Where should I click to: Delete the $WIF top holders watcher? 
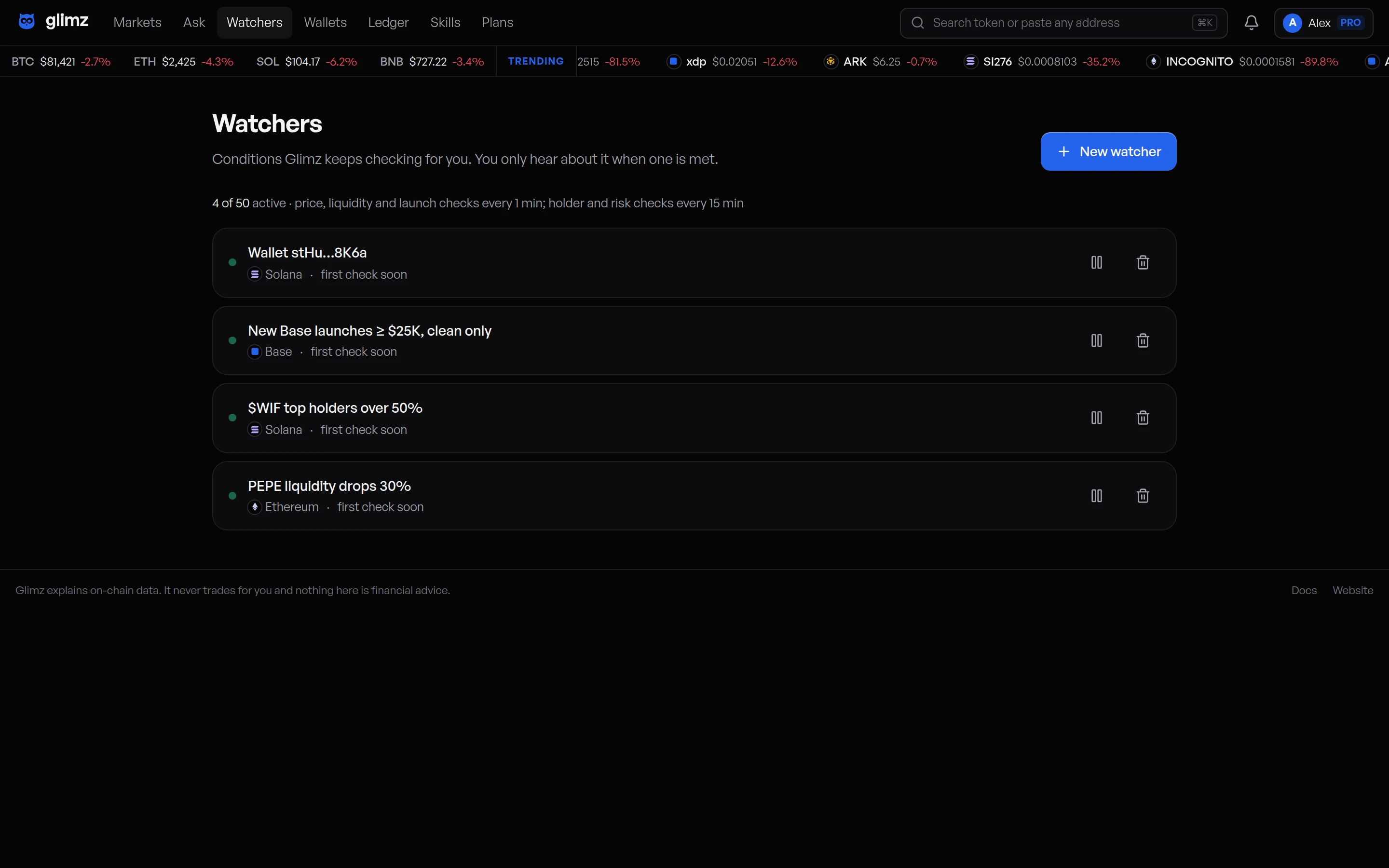(1143, 417)
